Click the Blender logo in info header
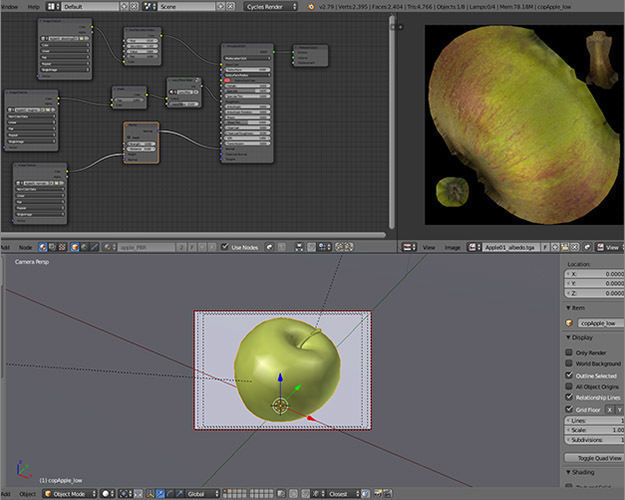Image resolution: width=625 pixels, height=500 pixels. (311, 7)
